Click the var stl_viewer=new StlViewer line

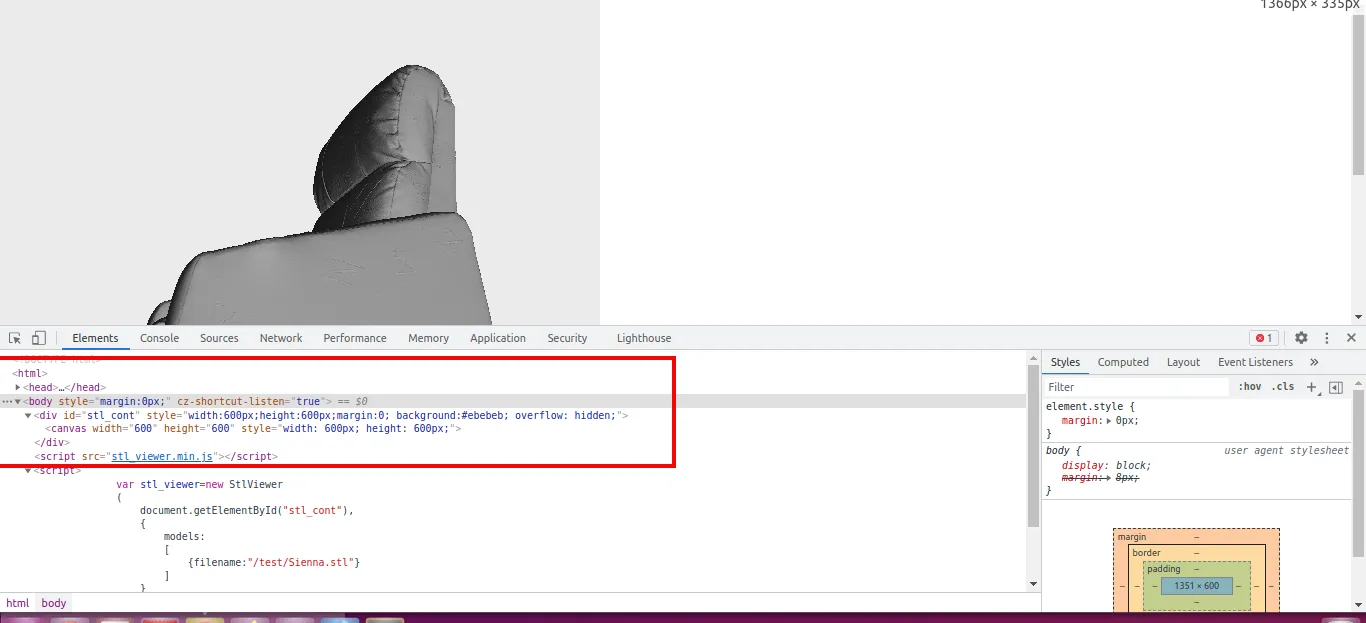[x=200, y=484]
